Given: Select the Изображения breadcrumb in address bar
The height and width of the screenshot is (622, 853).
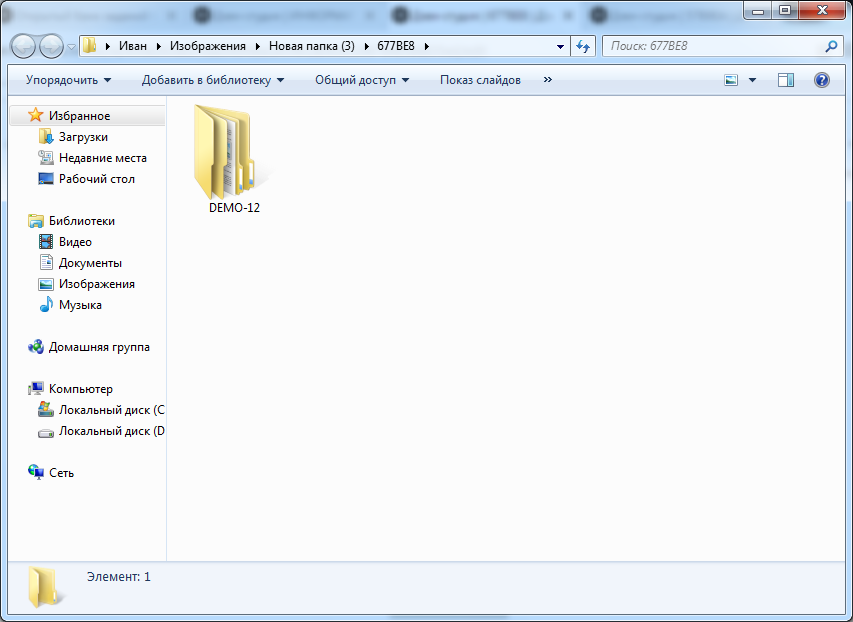Looking at the screenshot, I should coord(208,46).
